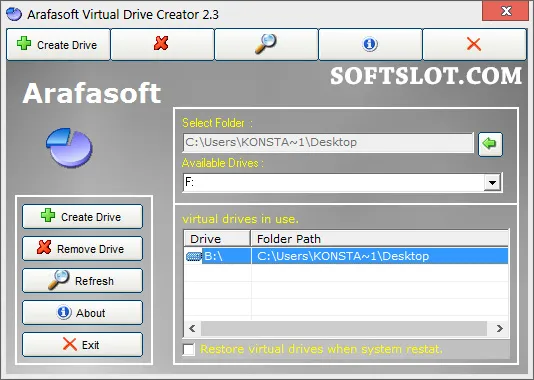Click the Folder Path column header
This screenshot has height=380, width=534.
[x=379, y=239]
